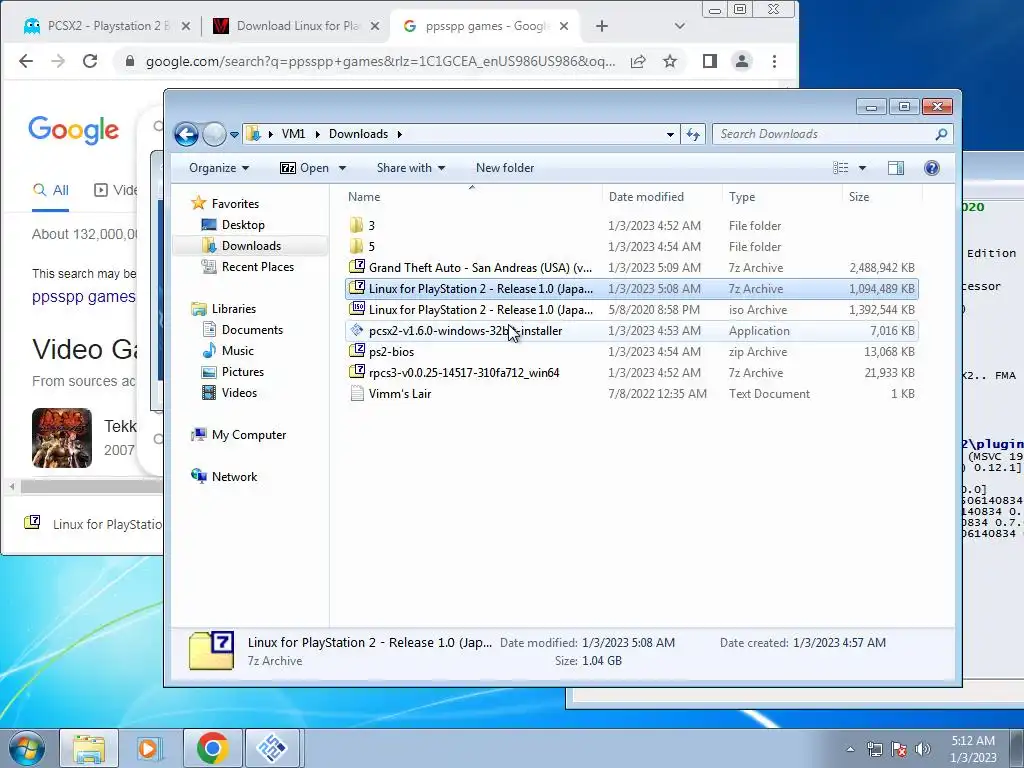Click the Chrome address bar URL
Viewport: 1024px width, 768px height.
click(x=380, y=61)
